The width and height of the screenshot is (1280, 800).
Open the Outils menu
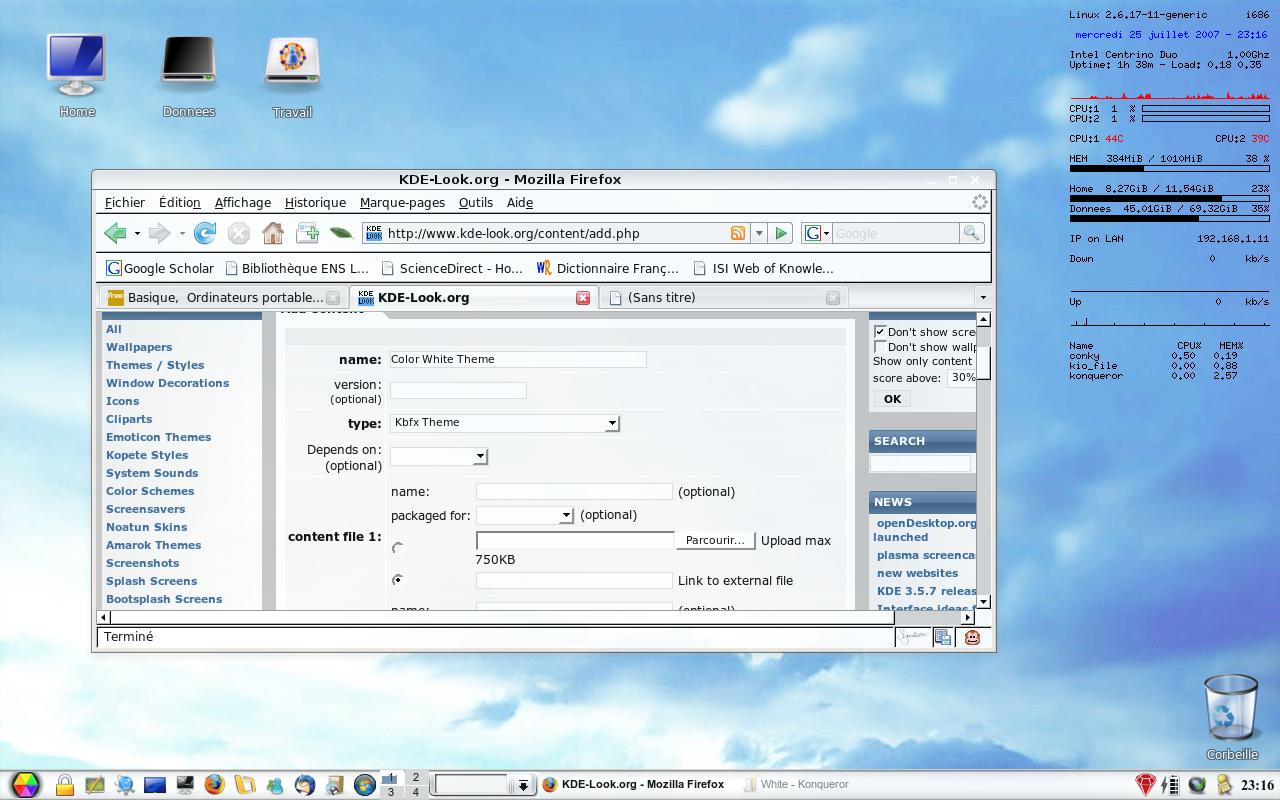coord(475,202)
